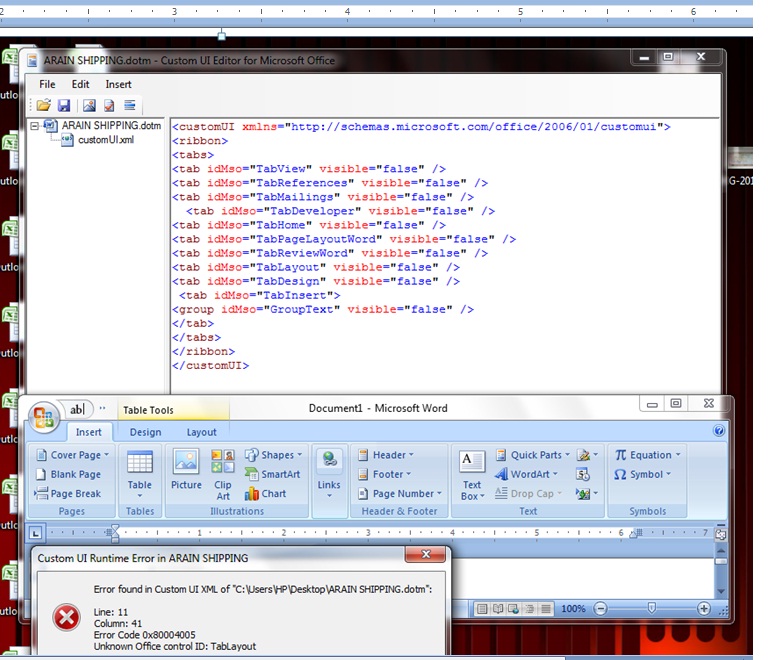Open the Cover Page dropdown
Screen dimensions: 768x660
point(72,455)
